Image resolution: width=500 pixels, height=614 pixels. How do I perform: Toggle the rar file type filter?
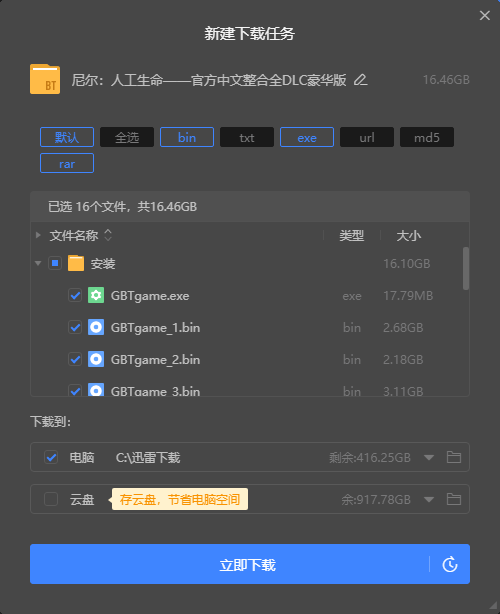(x=67, y=163)
